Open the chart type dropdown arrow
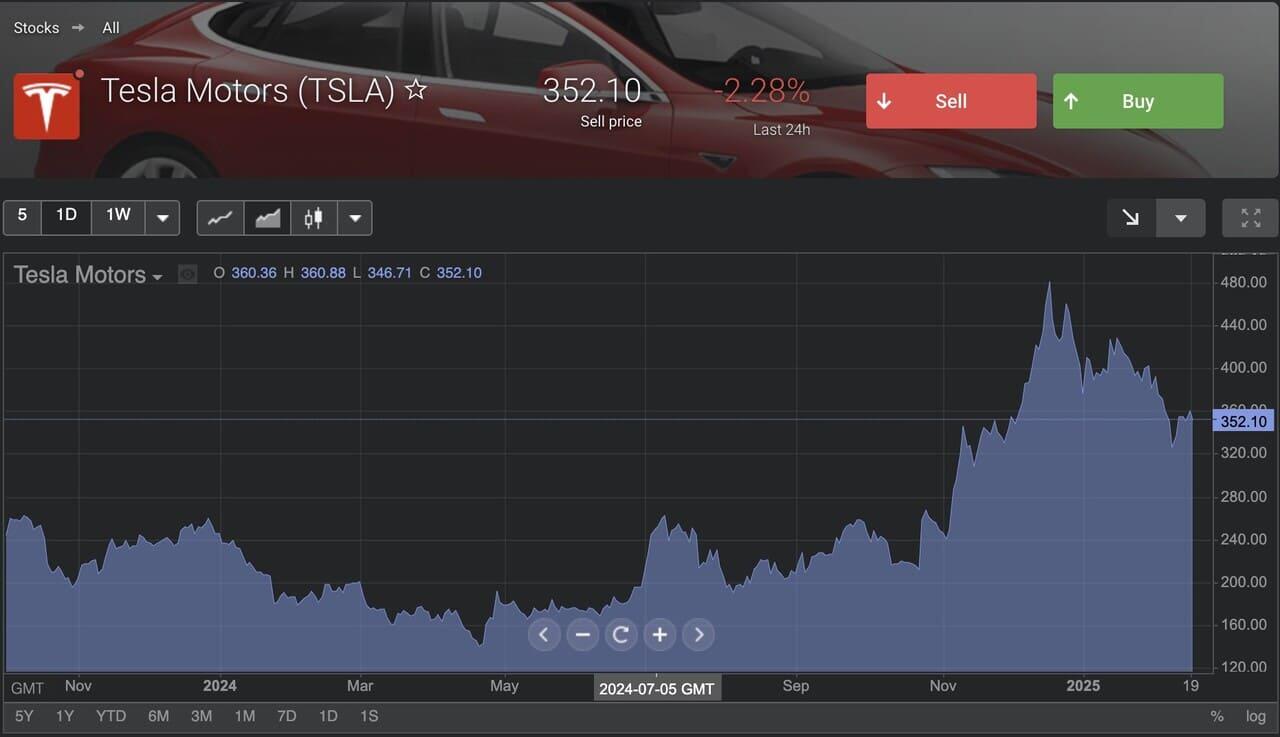The height and width of the screenshot is (737, 1280). pyautogui.click(x=355, y=217)
